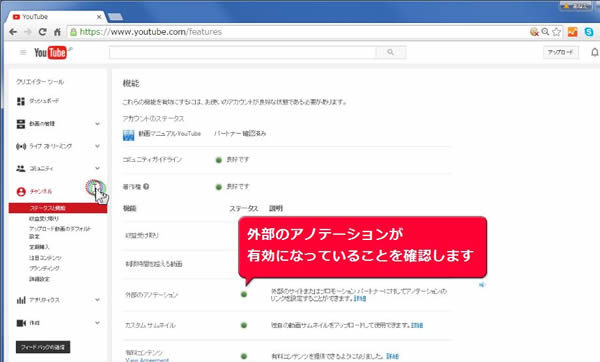The height and width of the screenshot is (362, 600).
Task: Click the 収益受け取り feature row label
Action: [x=142, y=235]
